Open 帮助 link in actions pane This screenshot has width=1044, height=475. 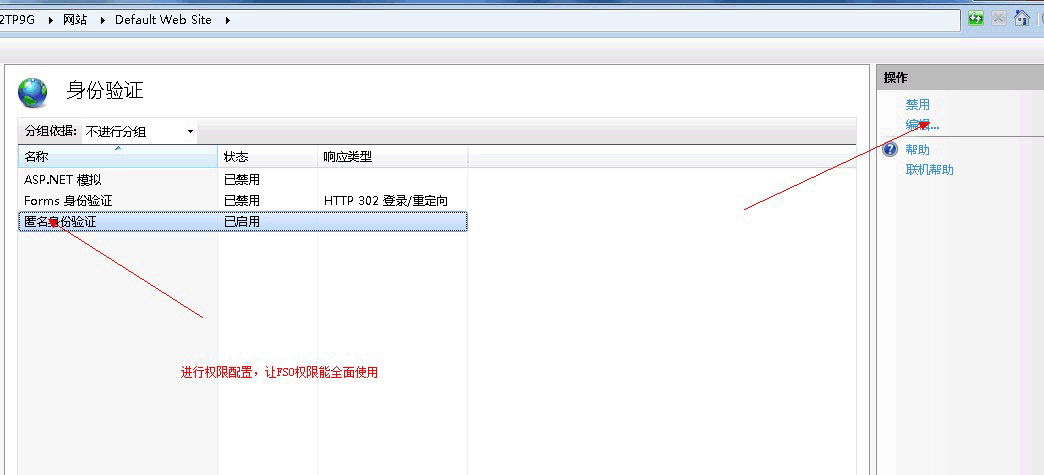tap(917, 150)
